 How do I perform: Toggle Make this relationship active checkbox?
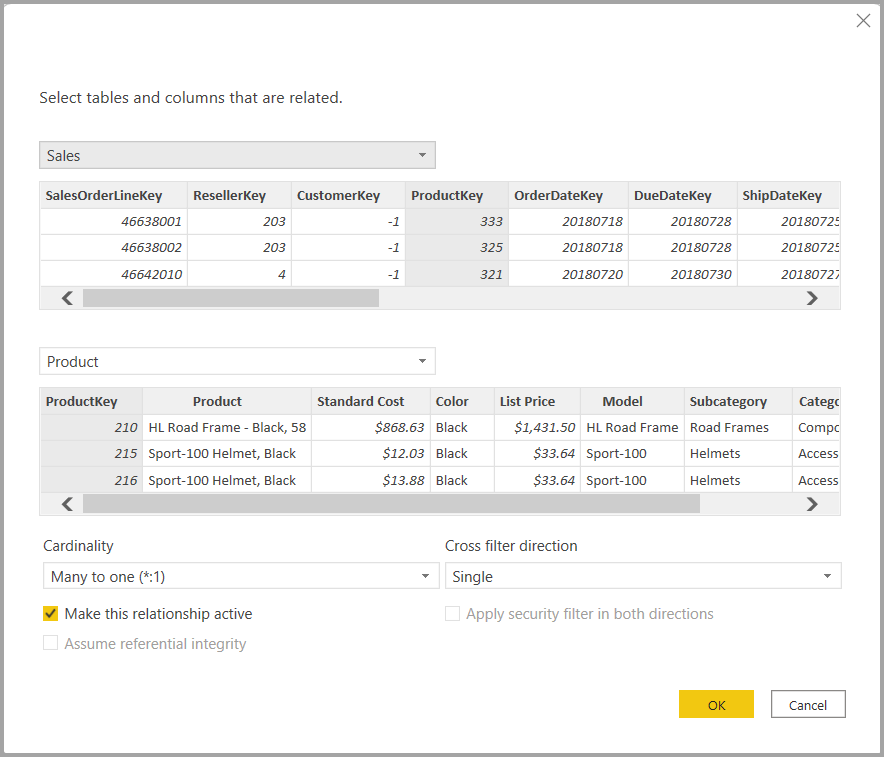[x=51, y=613]
